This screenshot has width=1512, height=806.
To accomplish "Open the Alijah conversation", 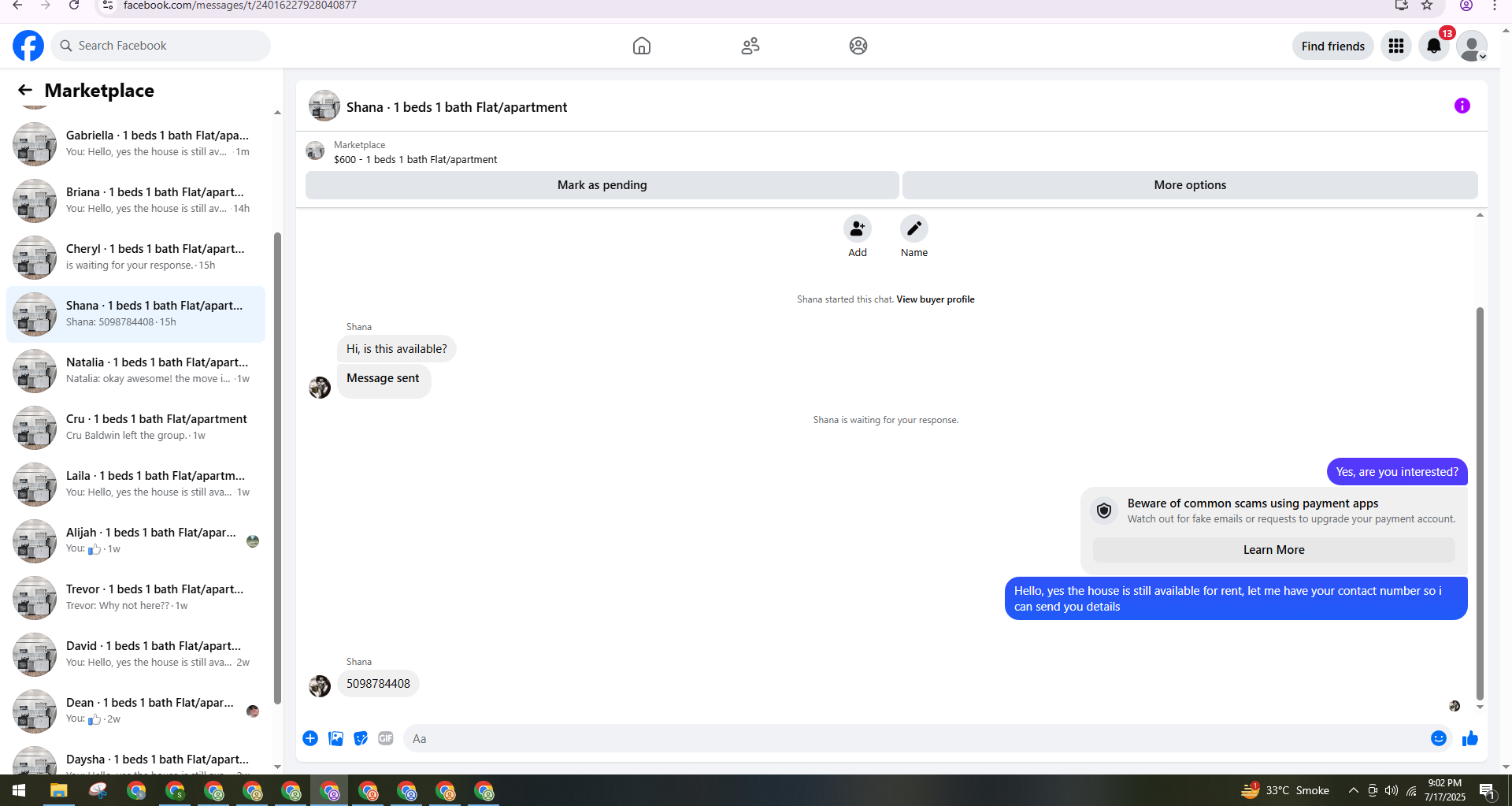I will click(x=135, y=540).
